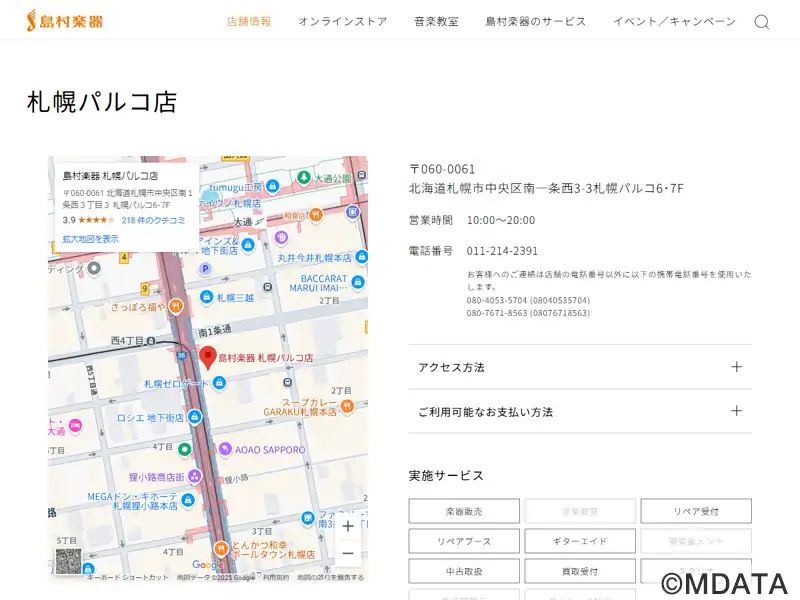Click the phone number 011-214-2391
Viewport: 800px width, 600px height.
coord(502,251)
